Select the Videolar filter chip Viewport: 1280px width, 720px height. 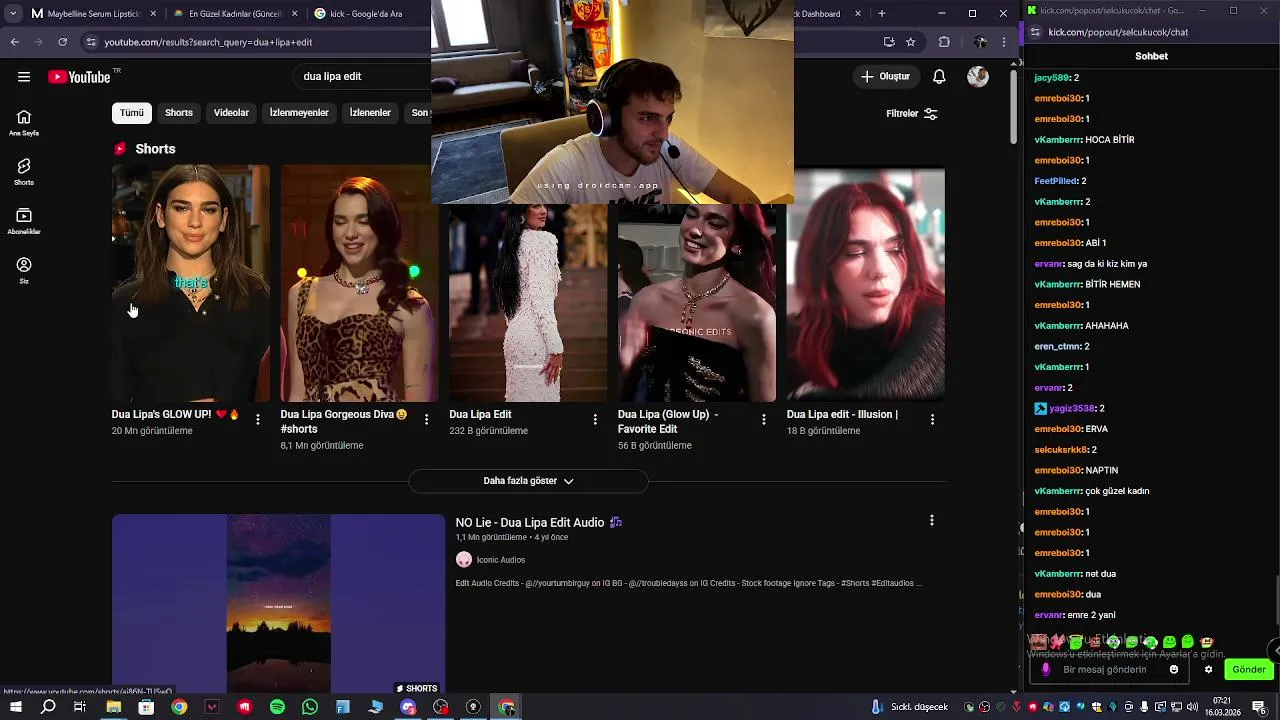point(231,113)
